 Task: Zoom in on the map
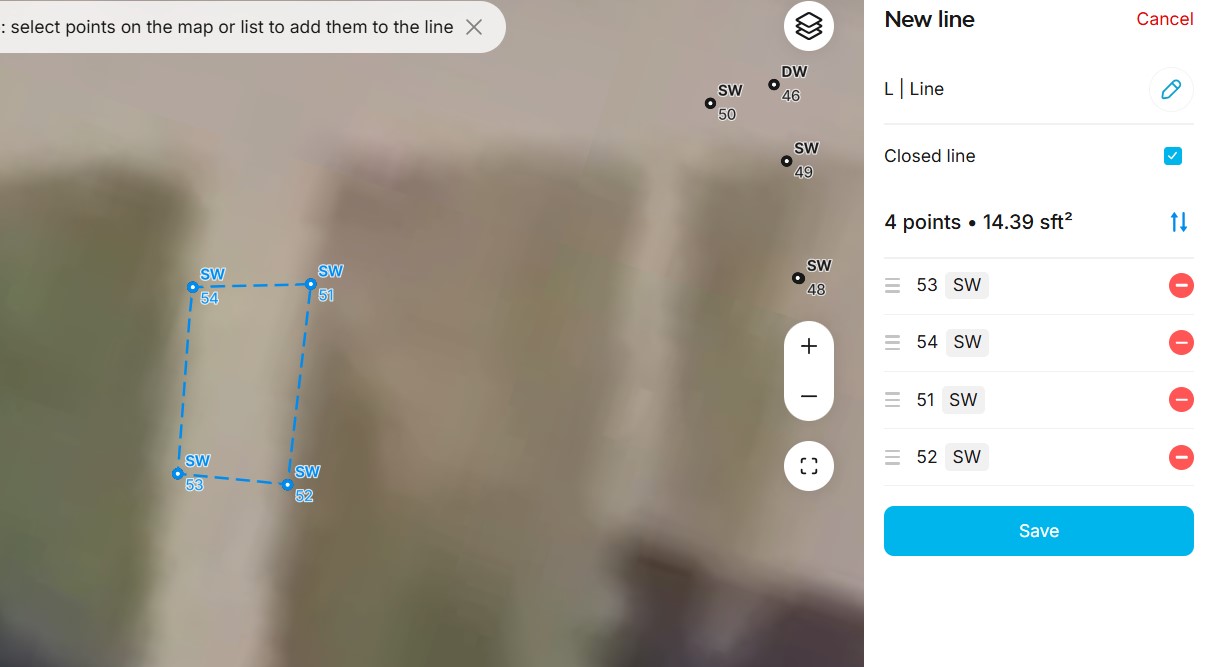tap(809, 347)
